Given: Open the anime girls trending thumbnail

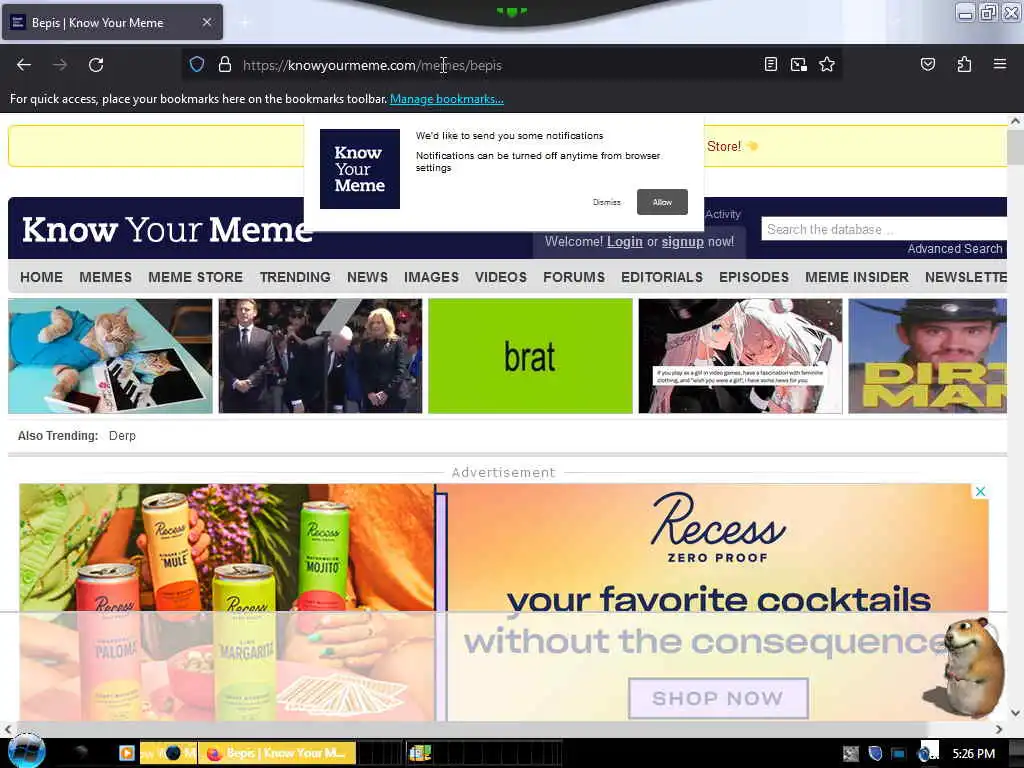Looking at the screenshot, I should 741,356.
